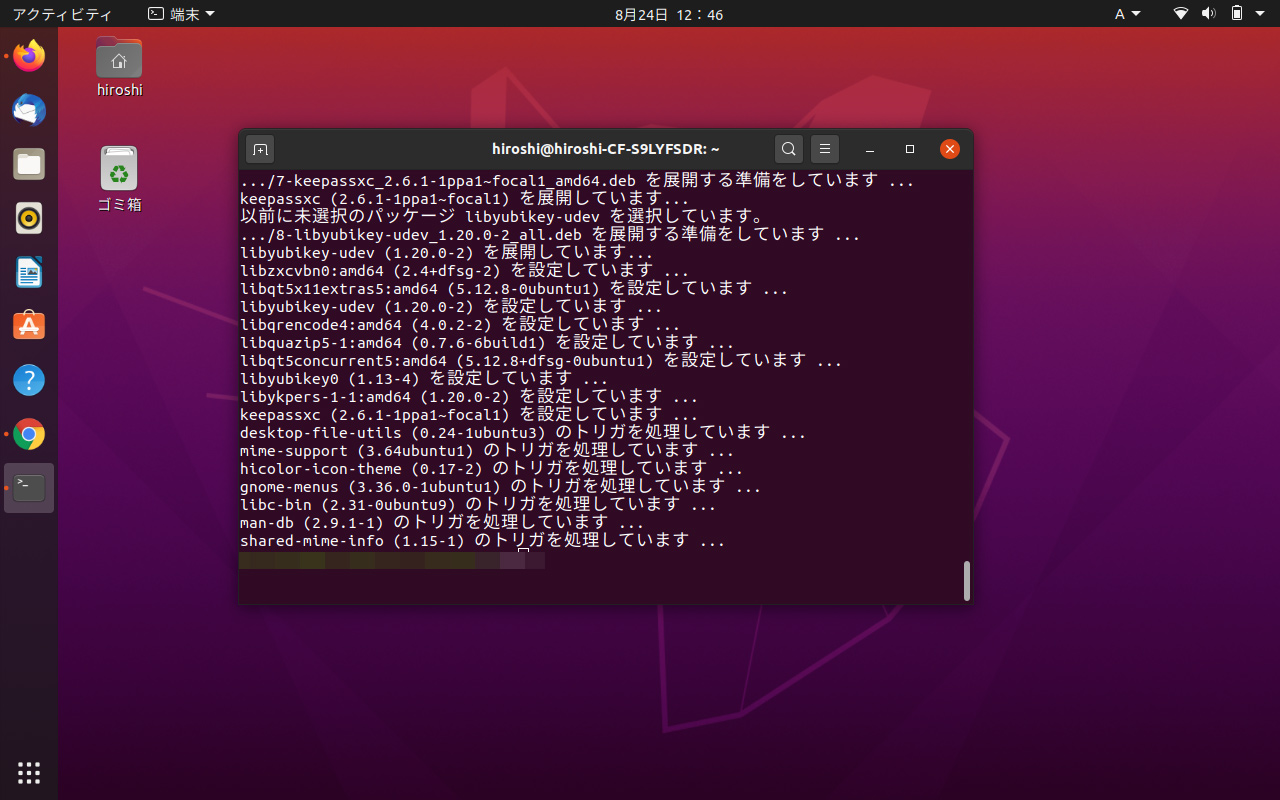Select the Terminal icon in dock

[29, 488]
